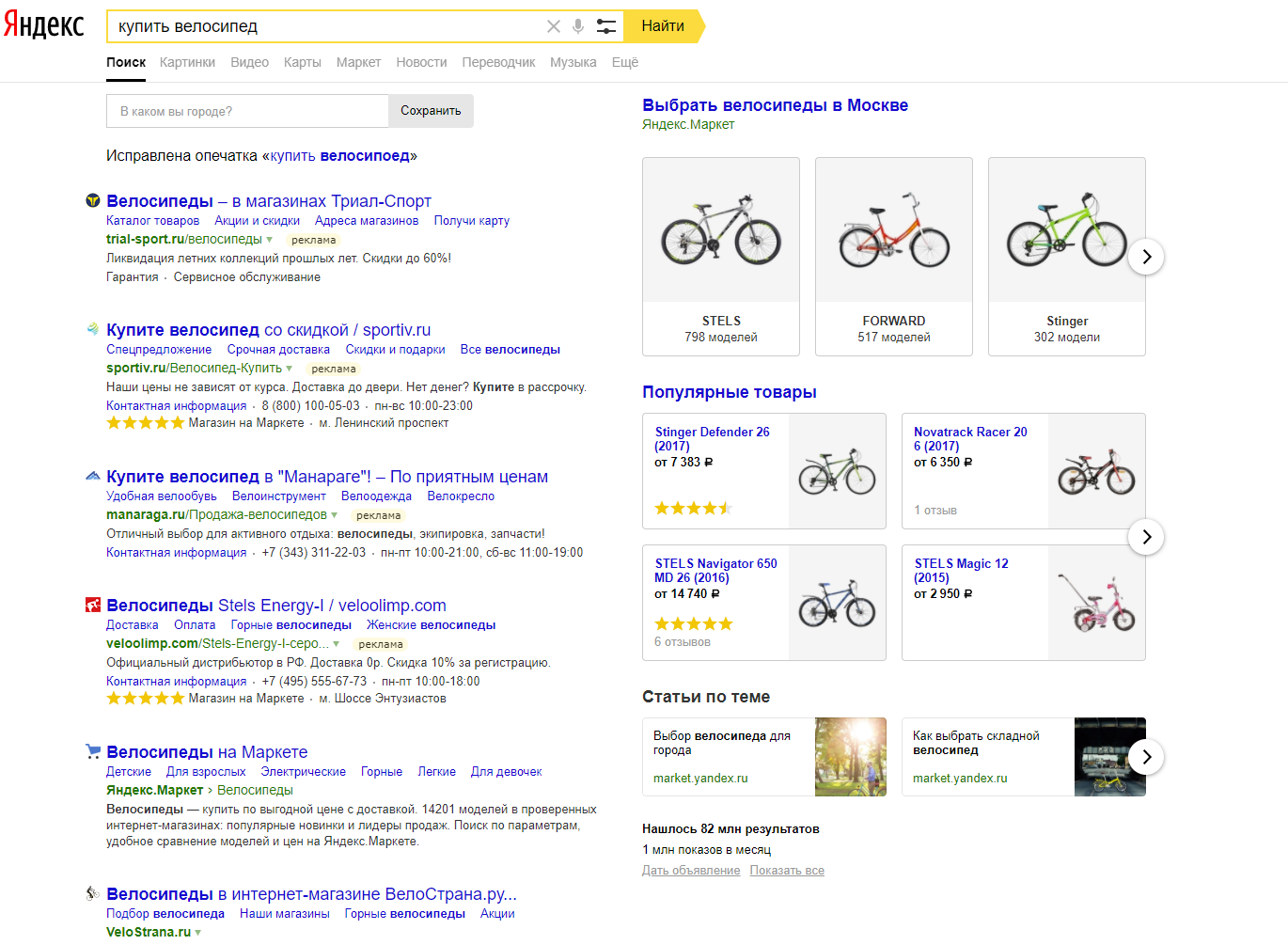Open article 'Как выбрать складной велосипед'
The width and height of the screenshot is (1288, 945).
(x=1024, y=757)
